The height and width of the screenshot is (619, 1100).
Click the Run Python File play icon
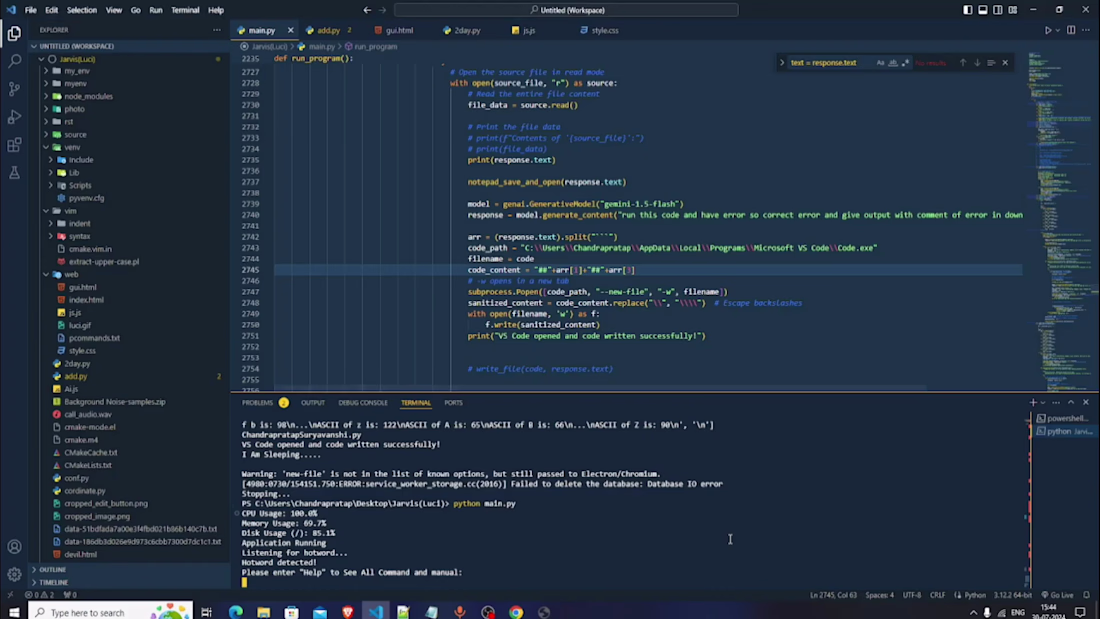[1047, 30]
